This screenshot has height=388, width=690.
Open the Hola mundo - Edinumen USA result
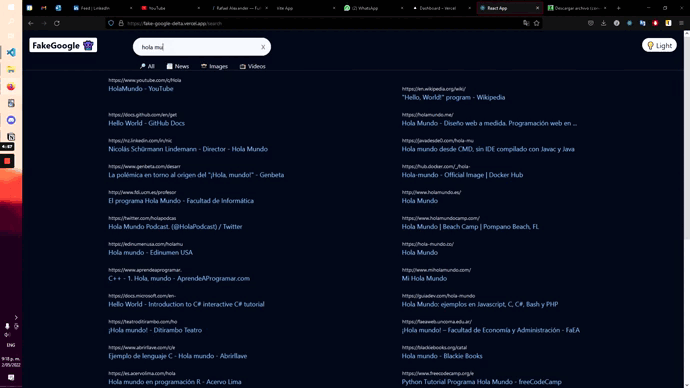click(x=150, y=253)
